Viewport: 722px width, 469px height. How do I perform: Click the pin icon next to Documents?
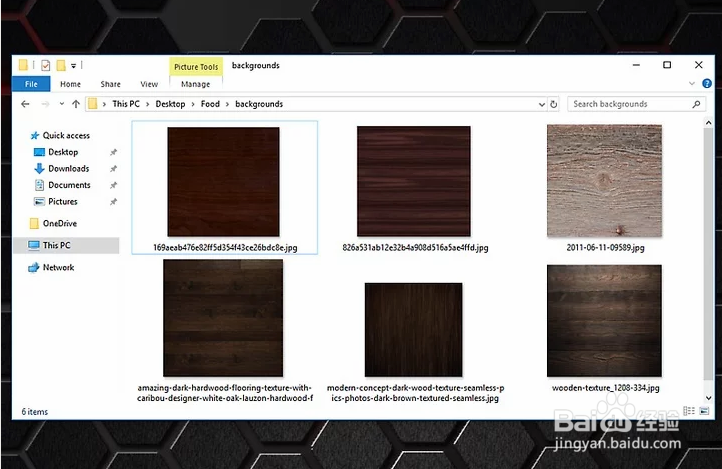[x=113, y=185]
